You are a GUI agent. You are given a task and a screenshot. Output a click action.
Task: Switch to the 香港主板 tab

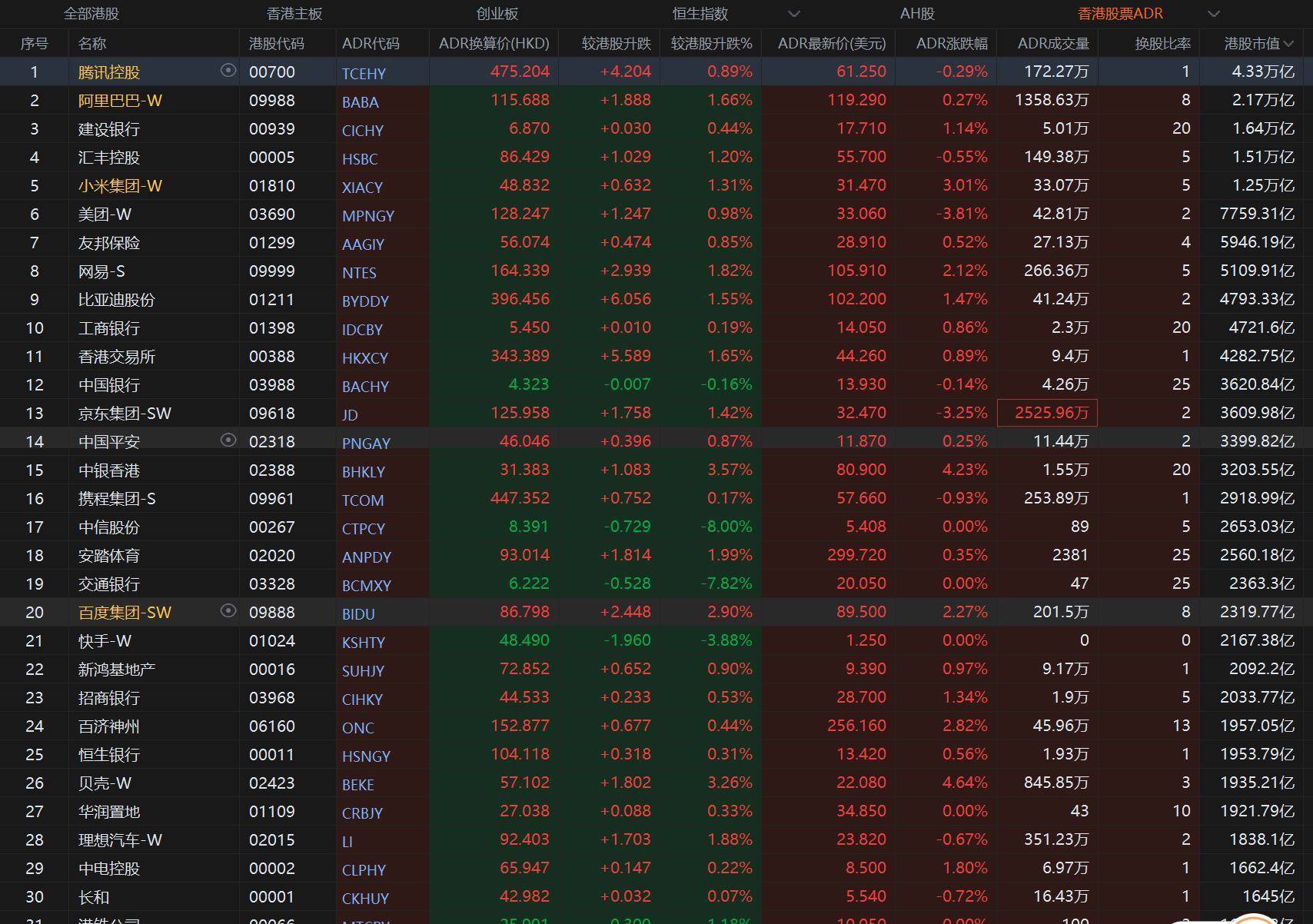point(294,14)
